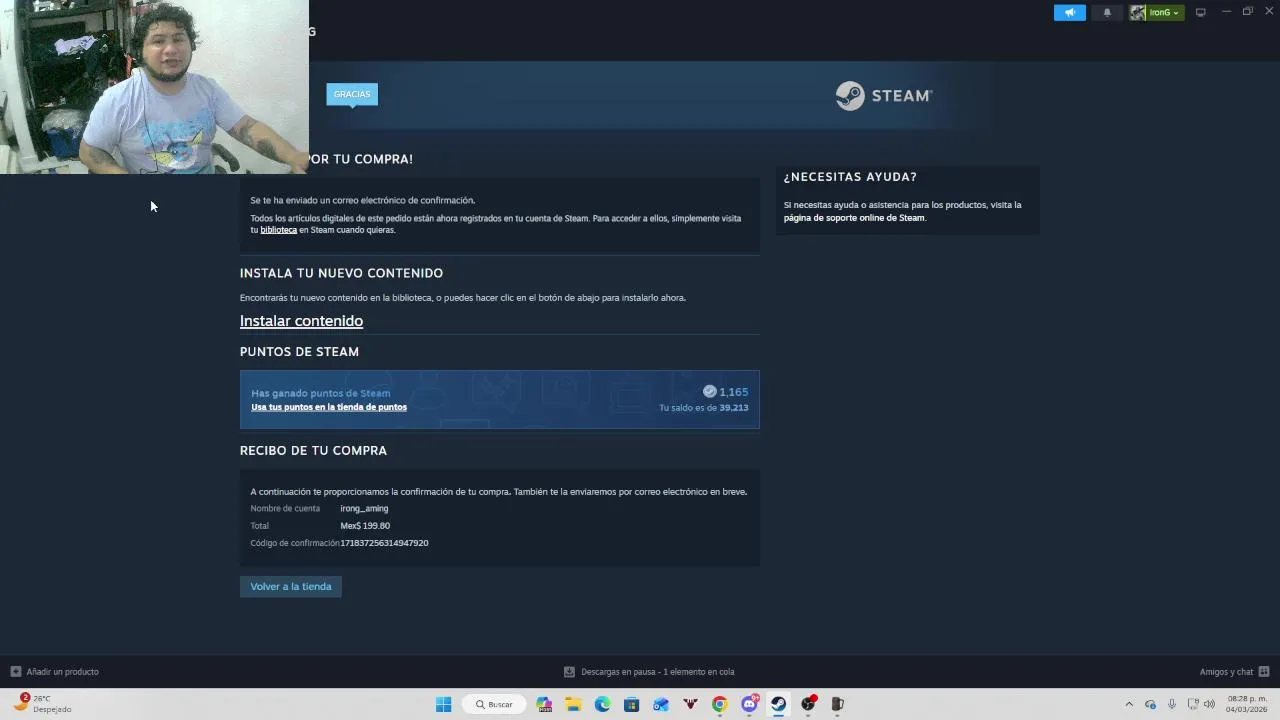Viewport: 1280px width, 720px height.
Task: Open the weather widget showing 26°C
Action: 42,704
